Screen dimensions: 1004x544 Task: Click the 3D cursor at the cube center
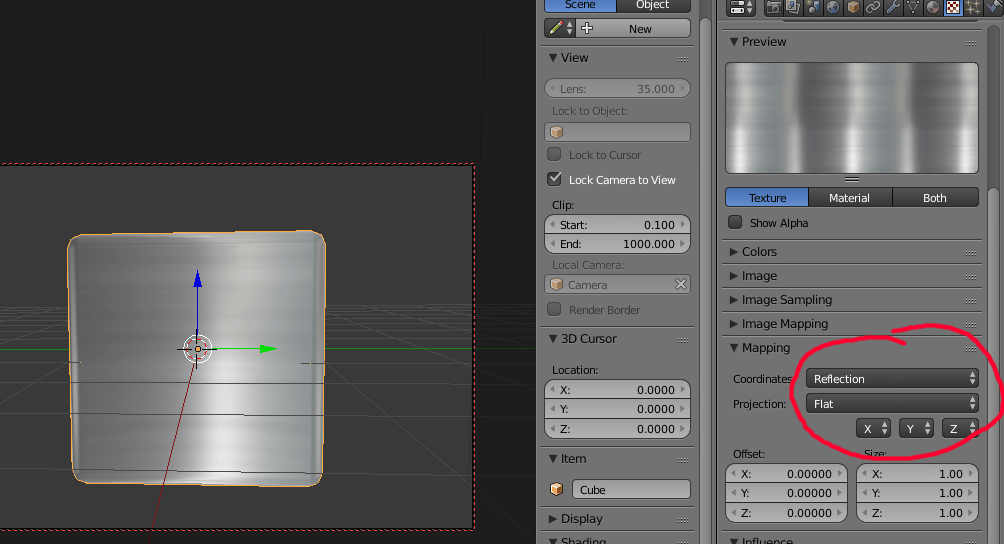pos(197,349)
